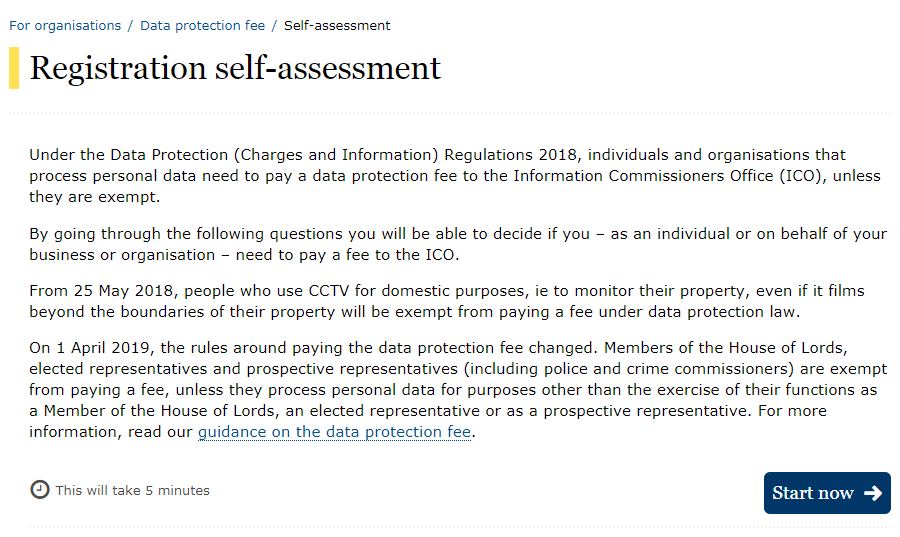
Task: Open the "For organisations" breadcrumb link
Action: click(65, 26)
